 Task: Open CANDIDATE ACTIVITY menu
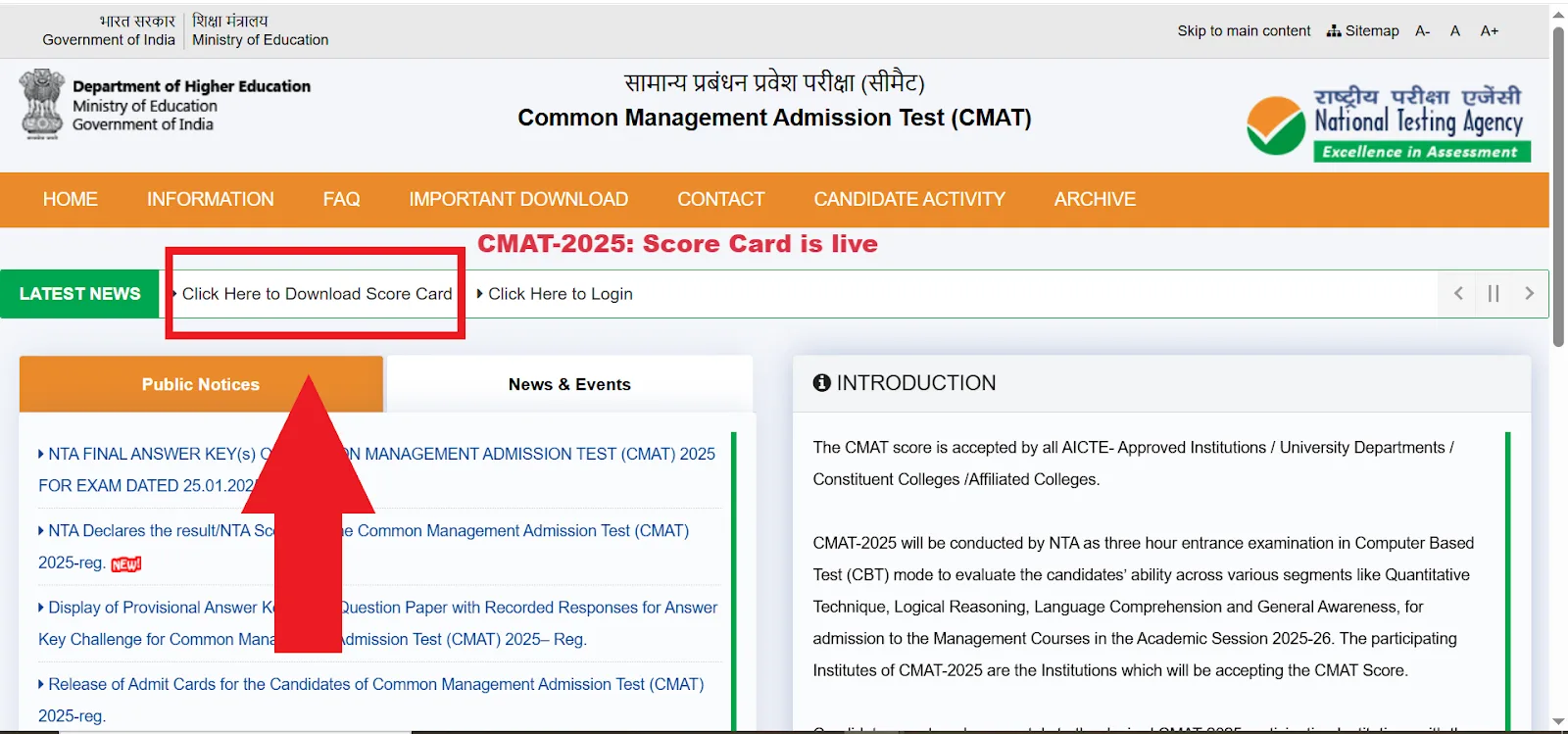[x=909, y=199]
